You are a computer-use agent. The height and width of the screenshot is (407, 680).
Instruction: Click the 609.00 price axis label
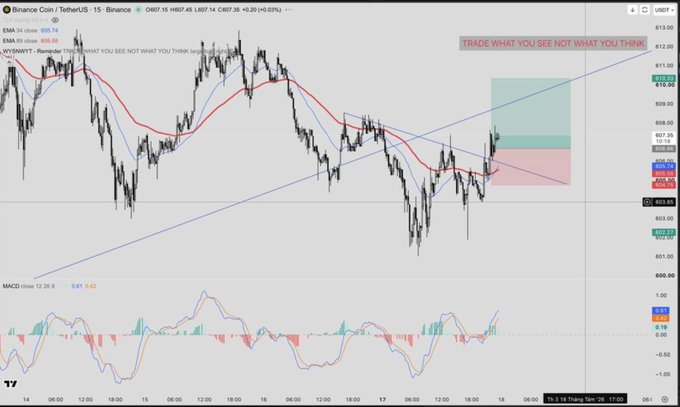pos(664,104)
